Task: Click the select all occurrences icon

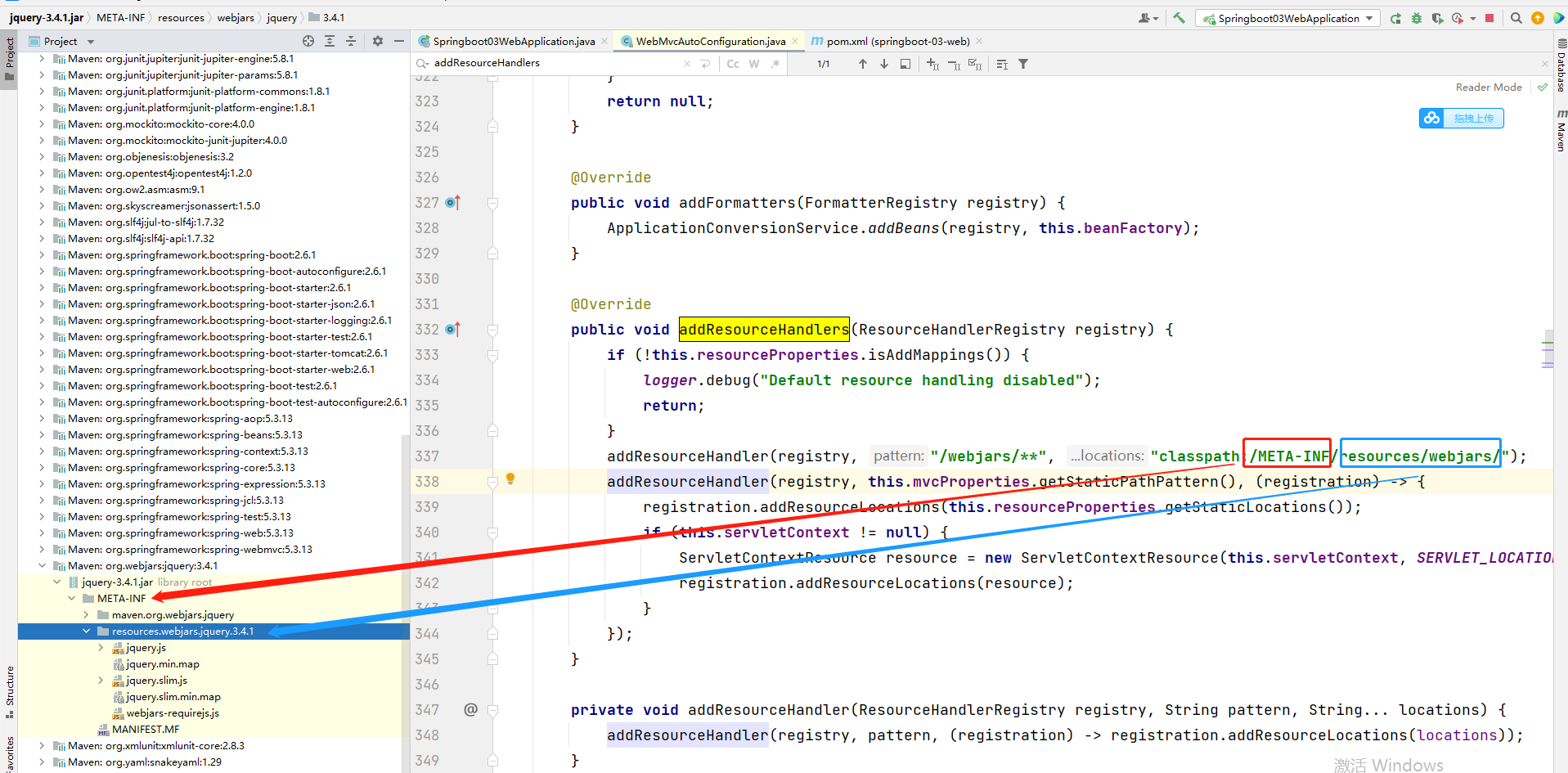Action: coord(975,64)
